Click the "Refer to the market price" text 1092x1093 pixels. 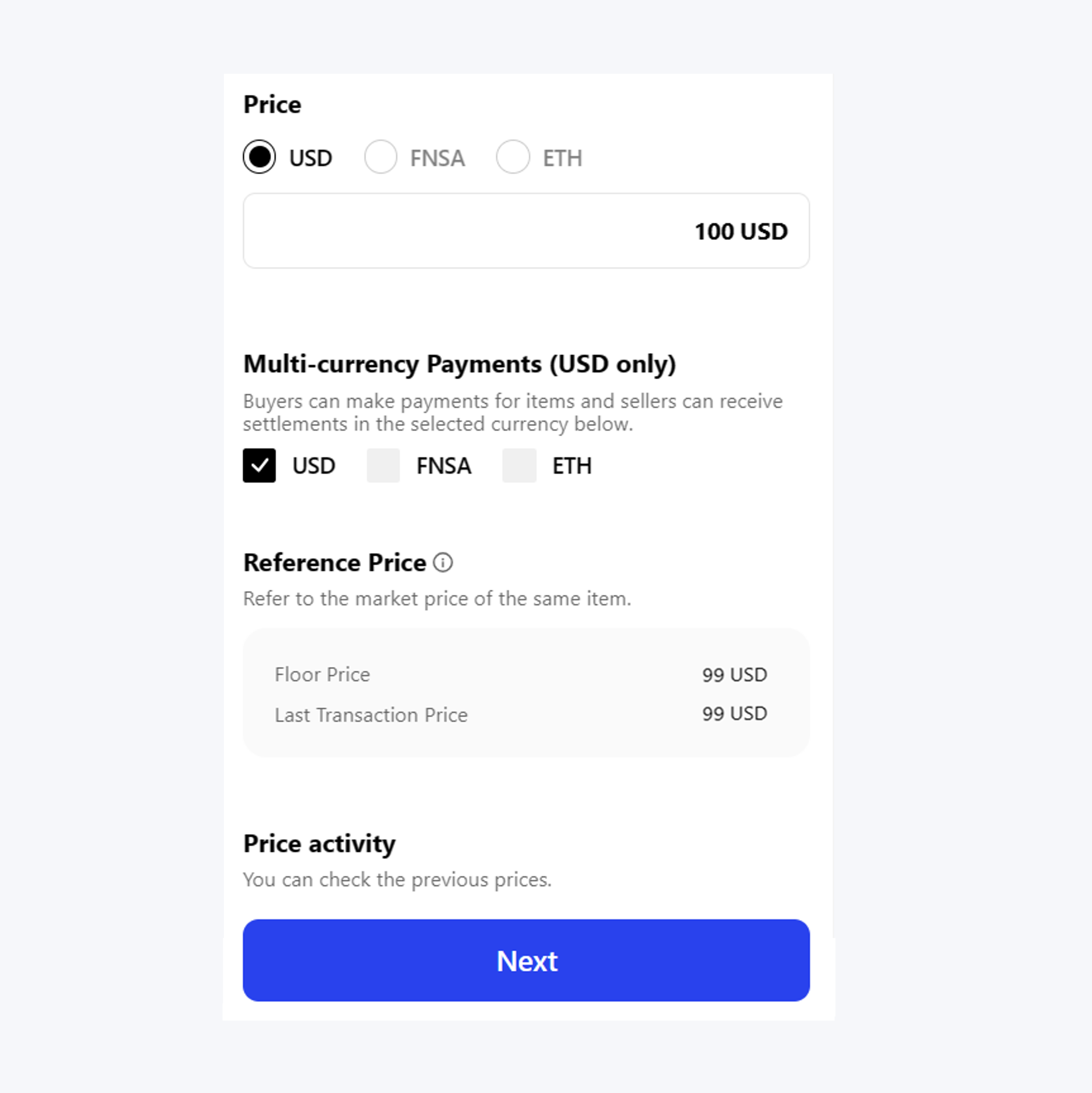(x=437, y=598)
